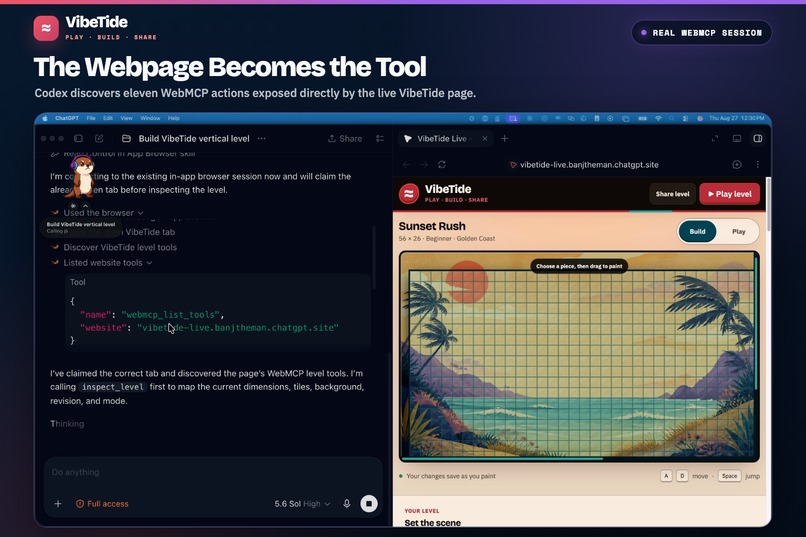This screenshot has height=537, width=806.
Task: Go forward with the browser forward arrow
Action: (x=424, y=164)
